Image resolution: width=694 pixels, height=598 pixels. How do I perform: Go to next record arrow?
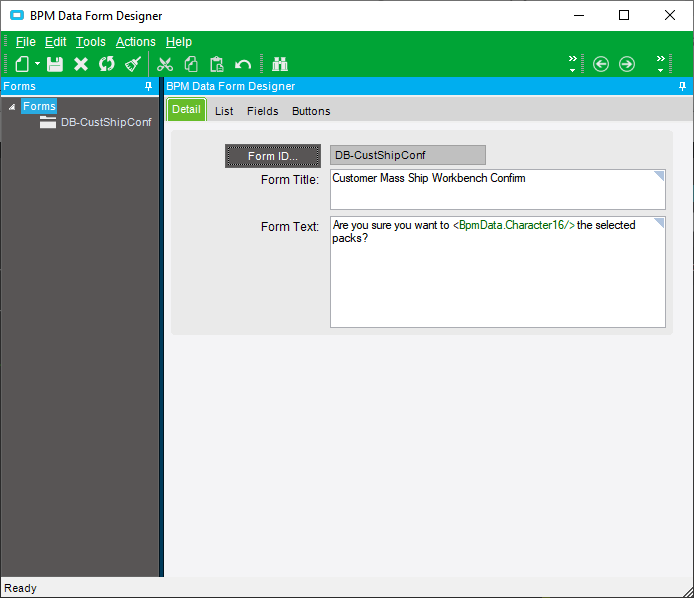[627, 64]
